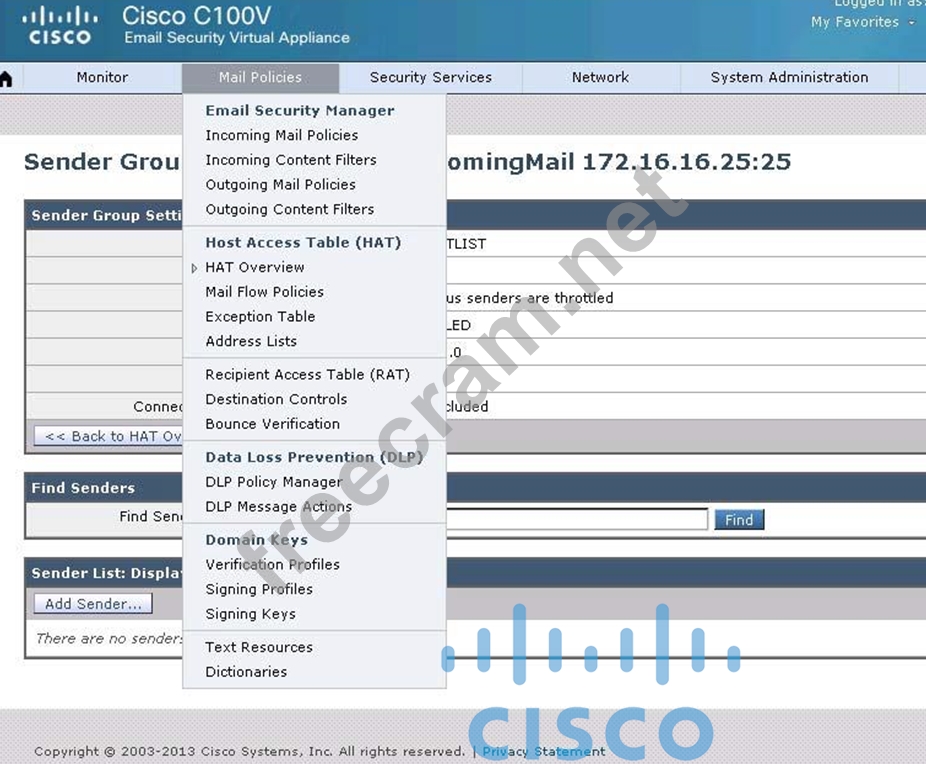Click the Cisco logo in header
The height and width of the screenshot is (764, 926).
click(x=60, y=26)
